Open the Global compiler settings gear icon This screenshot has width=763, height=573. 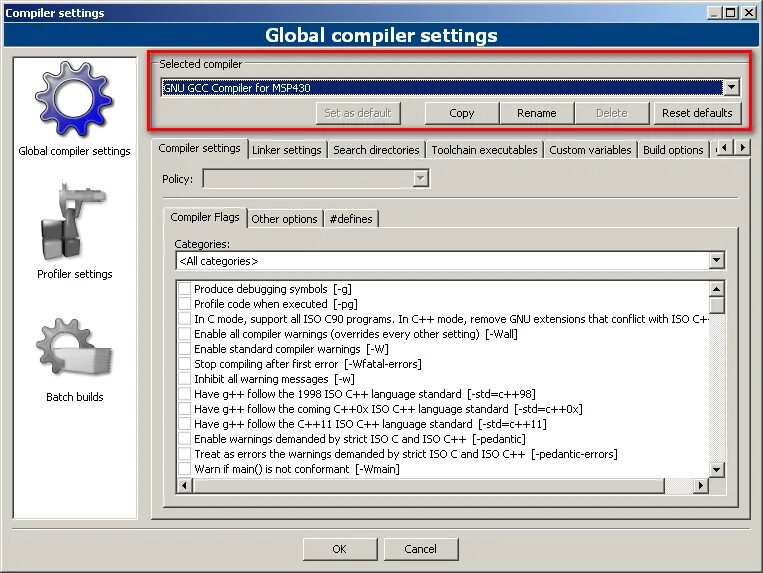coord(74,99)
